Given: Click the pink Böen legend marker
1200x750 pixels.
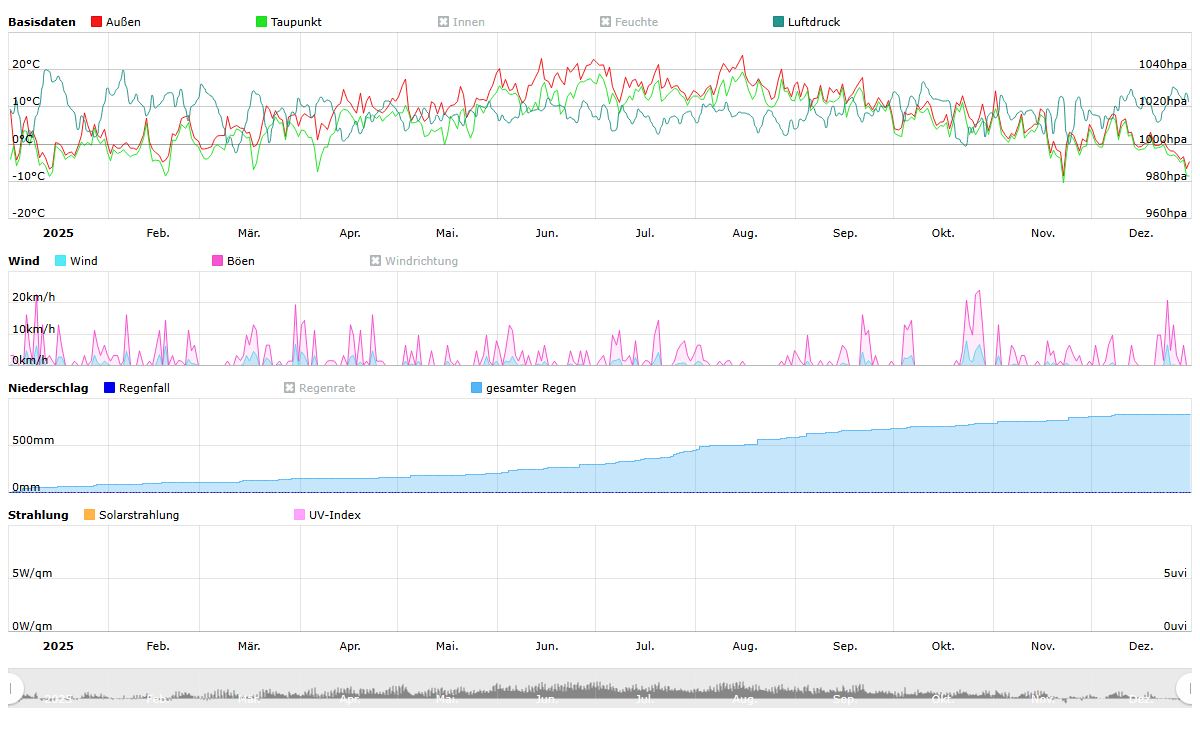Looking at the screenshot, I should pos(218,261).
